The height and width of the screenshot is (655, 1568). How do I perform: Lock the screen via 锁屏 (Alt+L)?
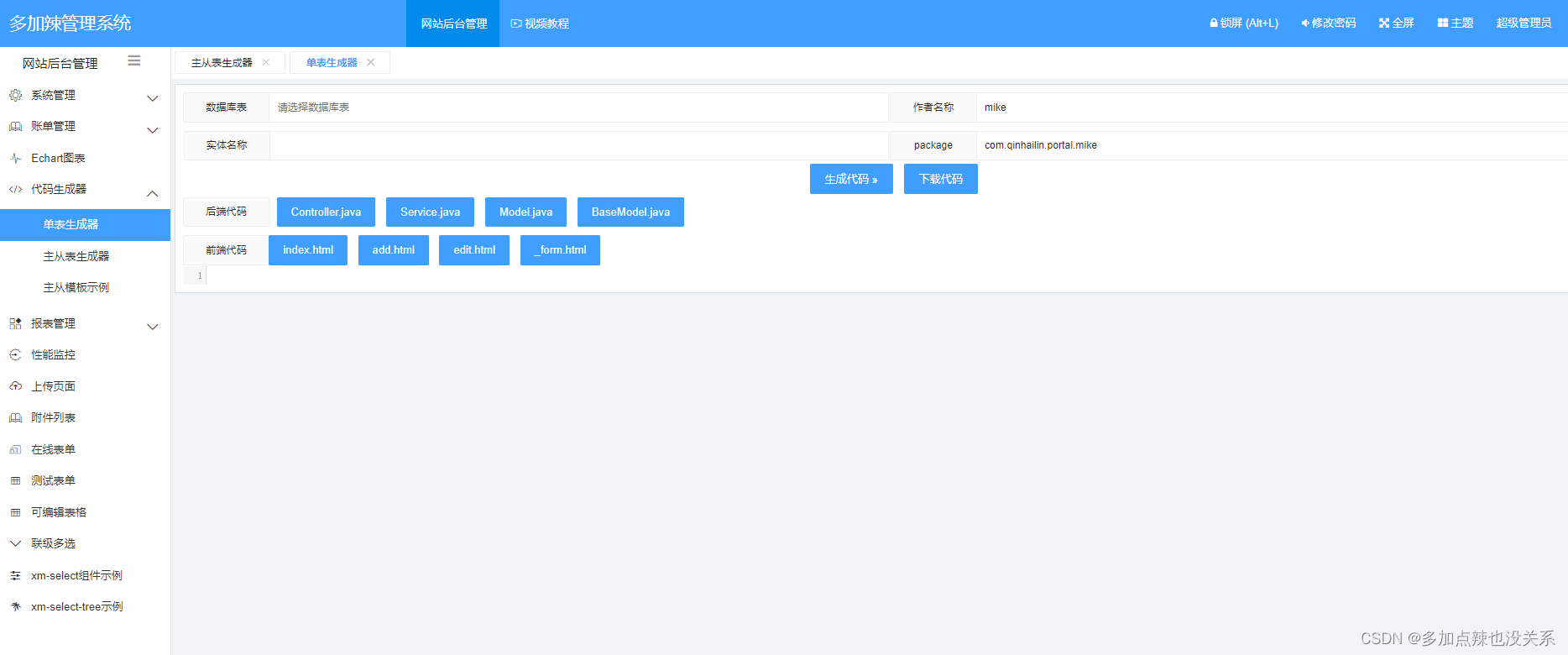(1244, 23)
